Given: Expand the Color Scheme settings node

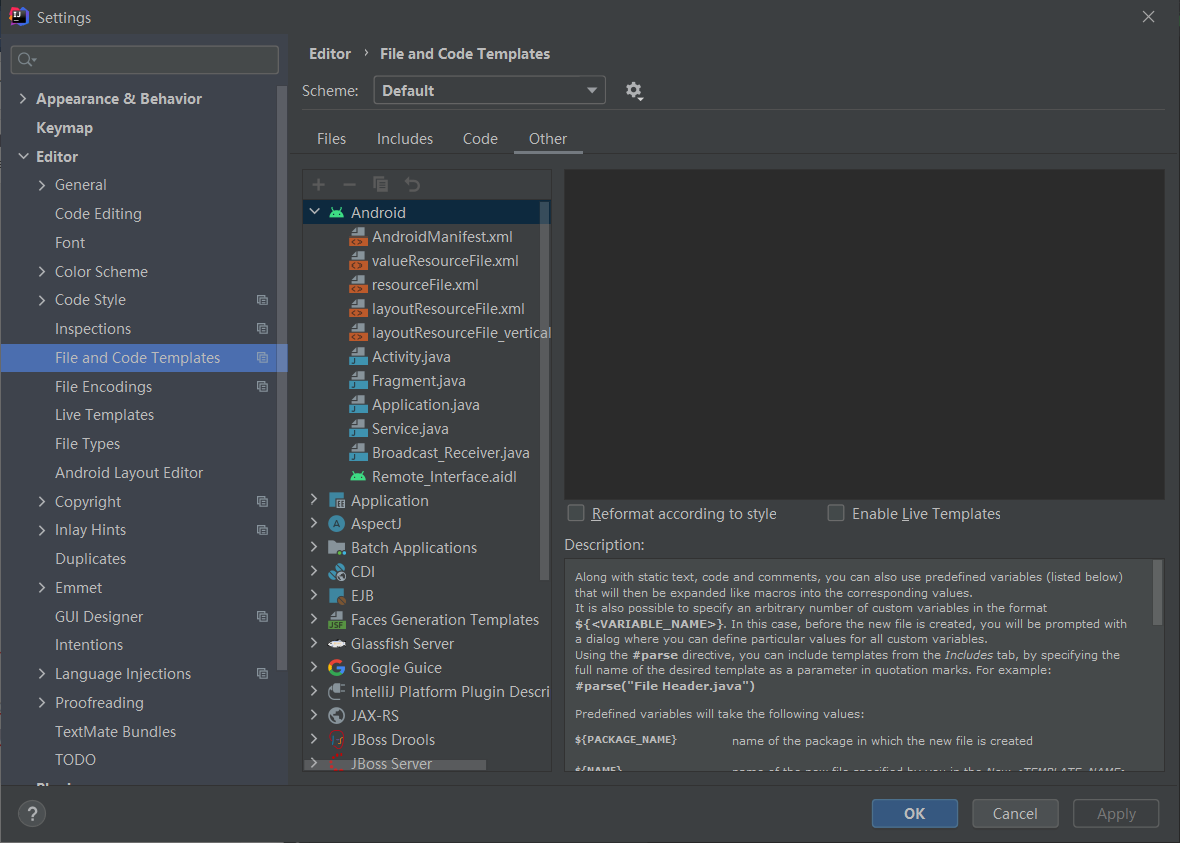Looking at the screenshot, I should [x=42, y=272].
